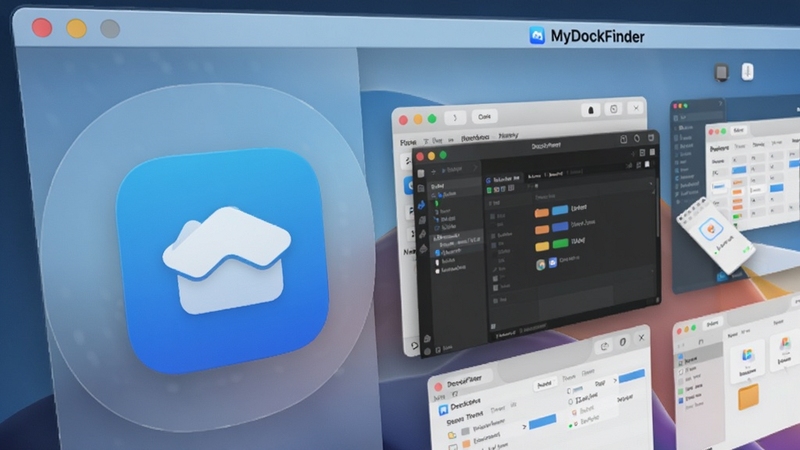800x450 pixels.
Task: Click the rightmost icon in the dark window's title bar
Action: point(651,137)
